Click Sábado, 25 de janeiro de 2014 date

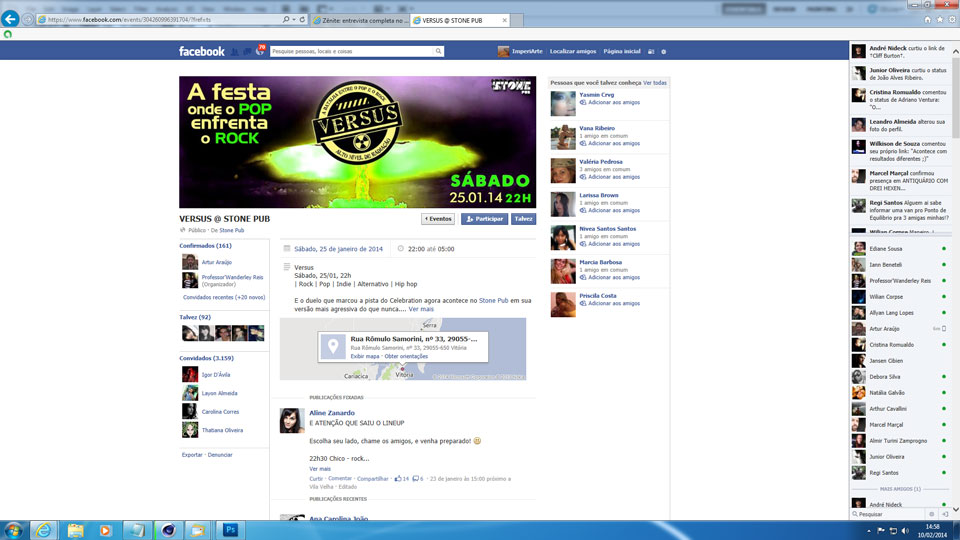click(338, 249)
